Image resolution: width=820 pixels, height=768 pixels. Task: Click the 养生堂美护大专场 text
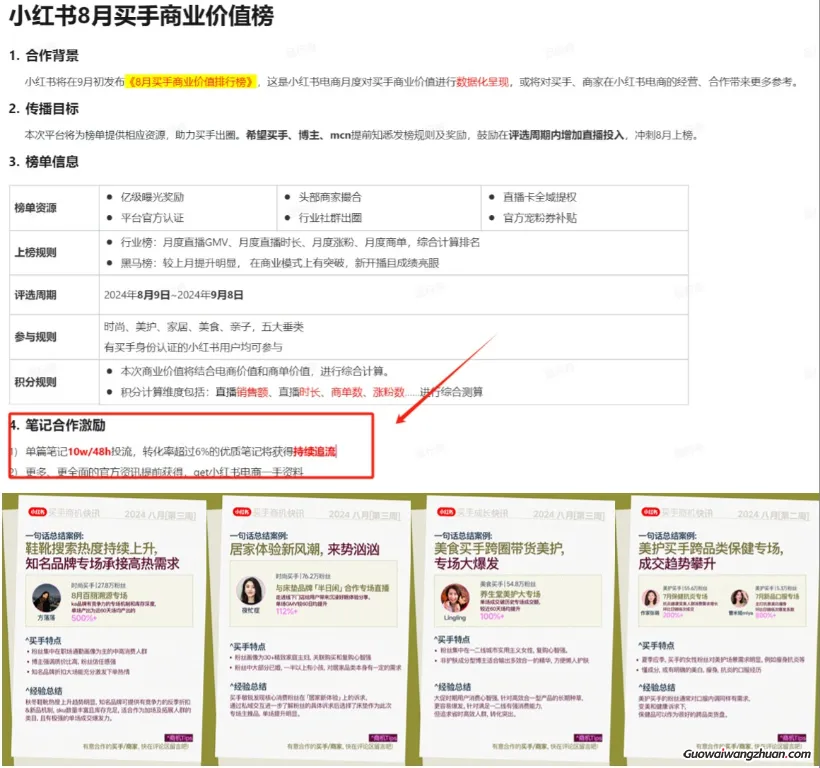510,594
